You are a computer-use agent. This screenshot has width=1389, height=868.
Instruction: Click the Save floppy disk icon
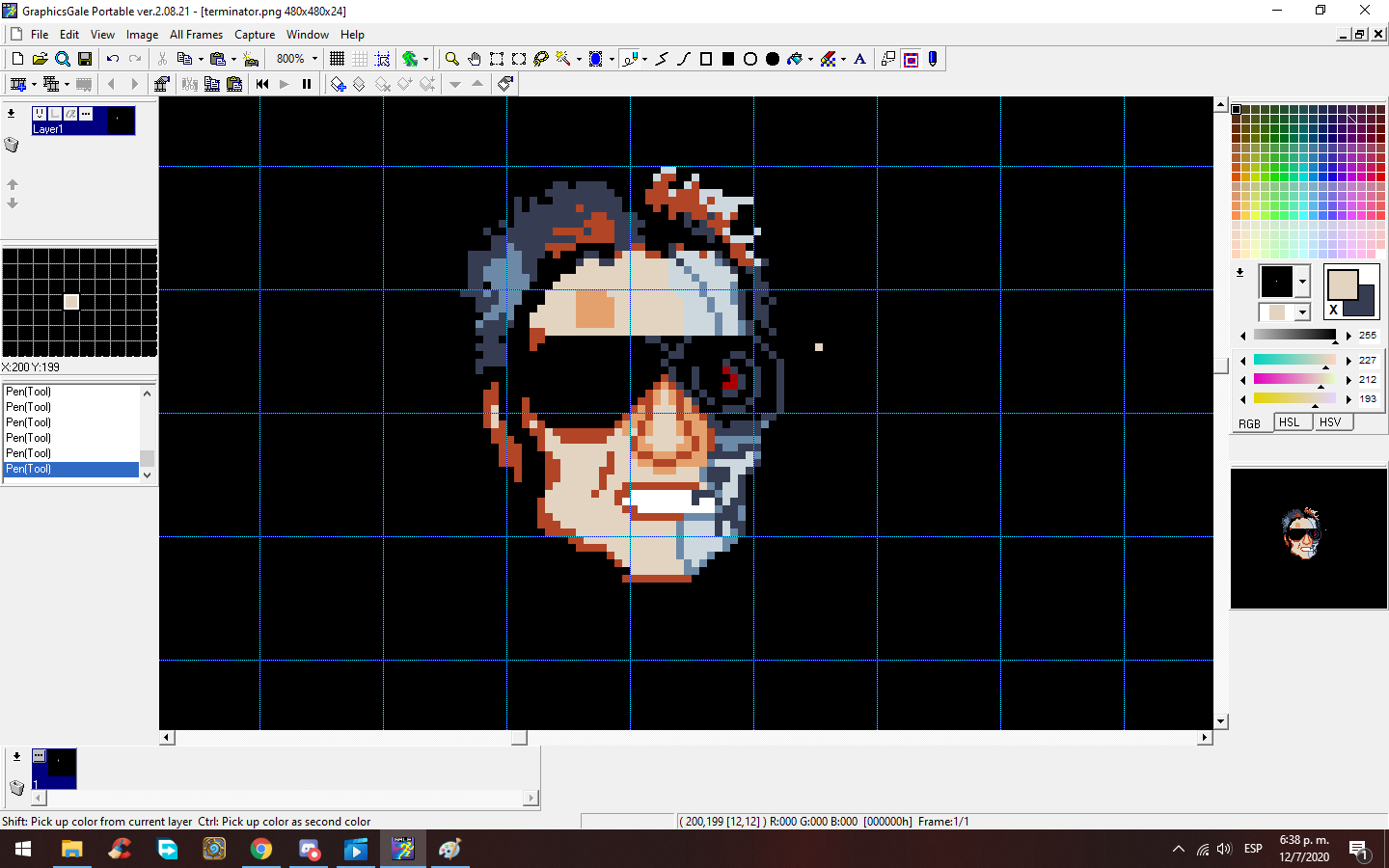pyautogui.click(x=85, y=59)
